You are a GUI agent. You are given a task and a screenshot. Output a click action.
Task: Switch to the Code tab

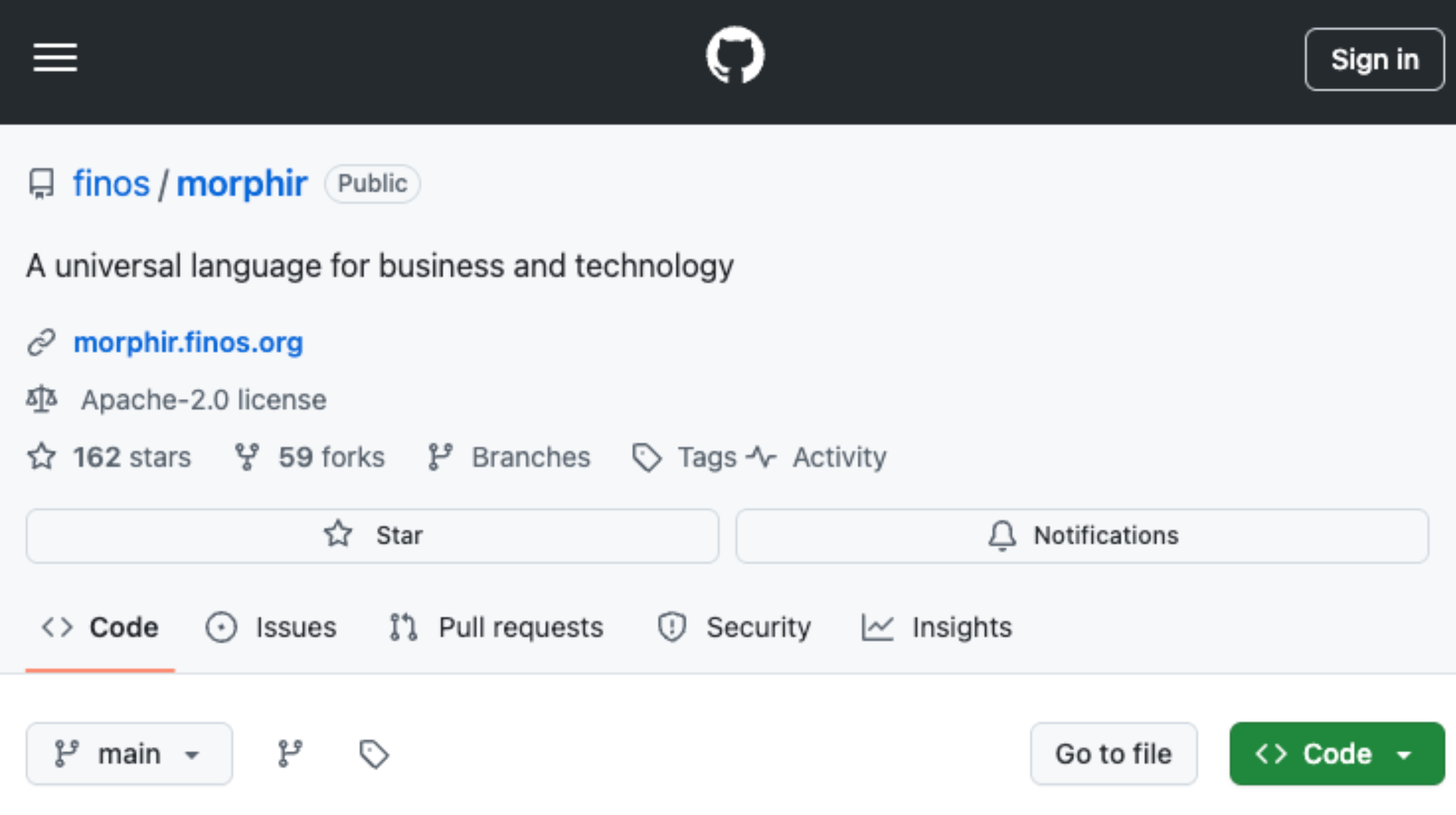[x=100, y=628]
